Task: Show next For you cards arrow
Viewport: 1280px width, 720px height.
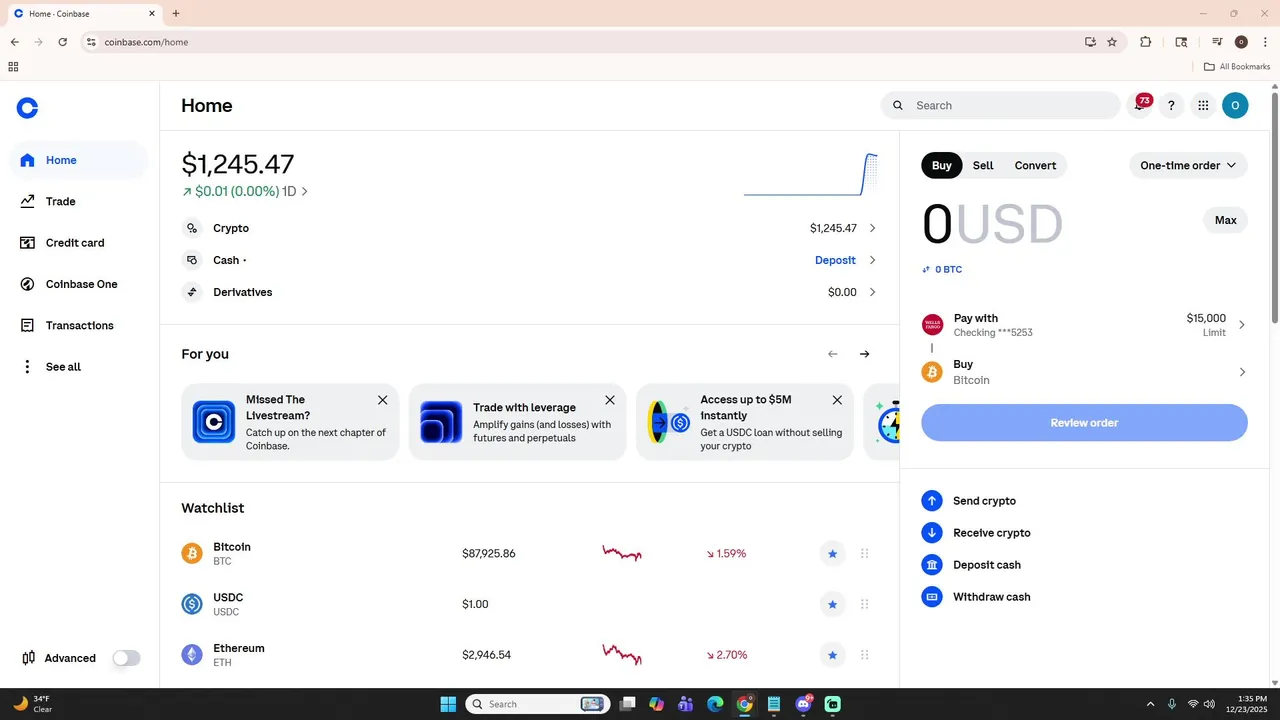Action: [x=865, y=354]
